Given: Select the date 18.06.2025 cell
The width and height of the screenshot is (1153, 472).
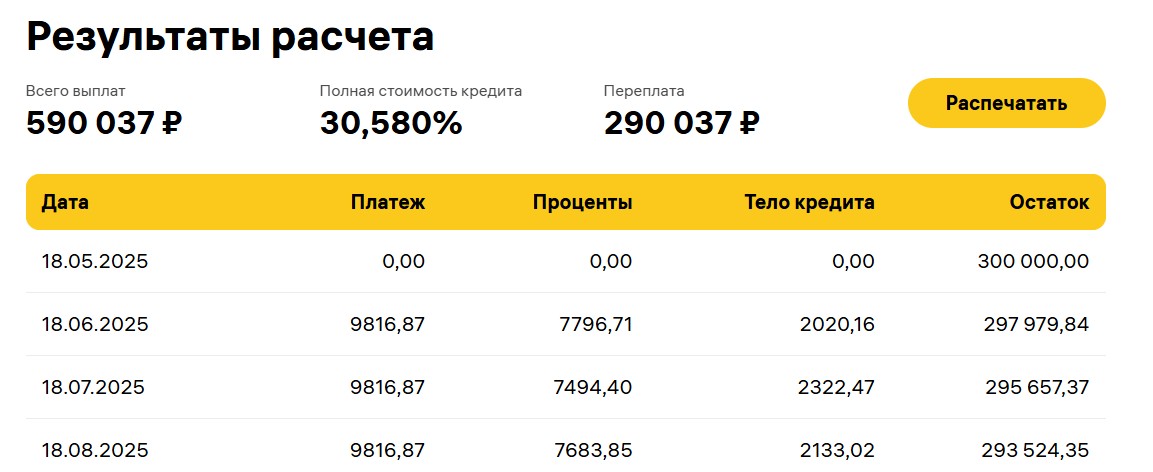Looking at the screenshot, I should (95, 324).
